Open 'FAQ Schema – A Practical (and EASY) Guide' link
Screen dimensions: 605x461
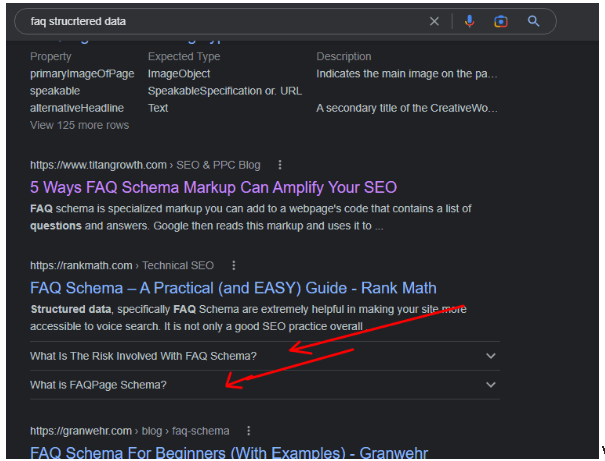233,288
